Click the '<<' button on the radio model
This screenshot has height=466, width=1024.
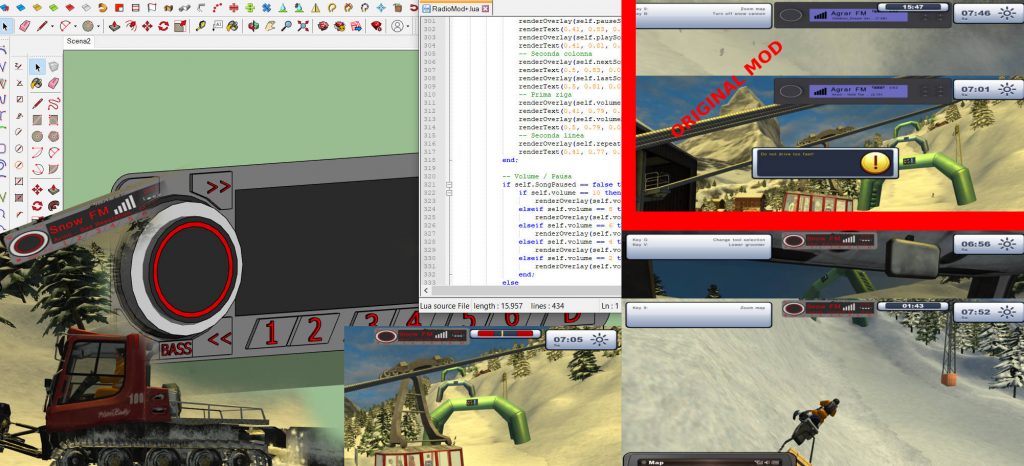pos(219,338)
